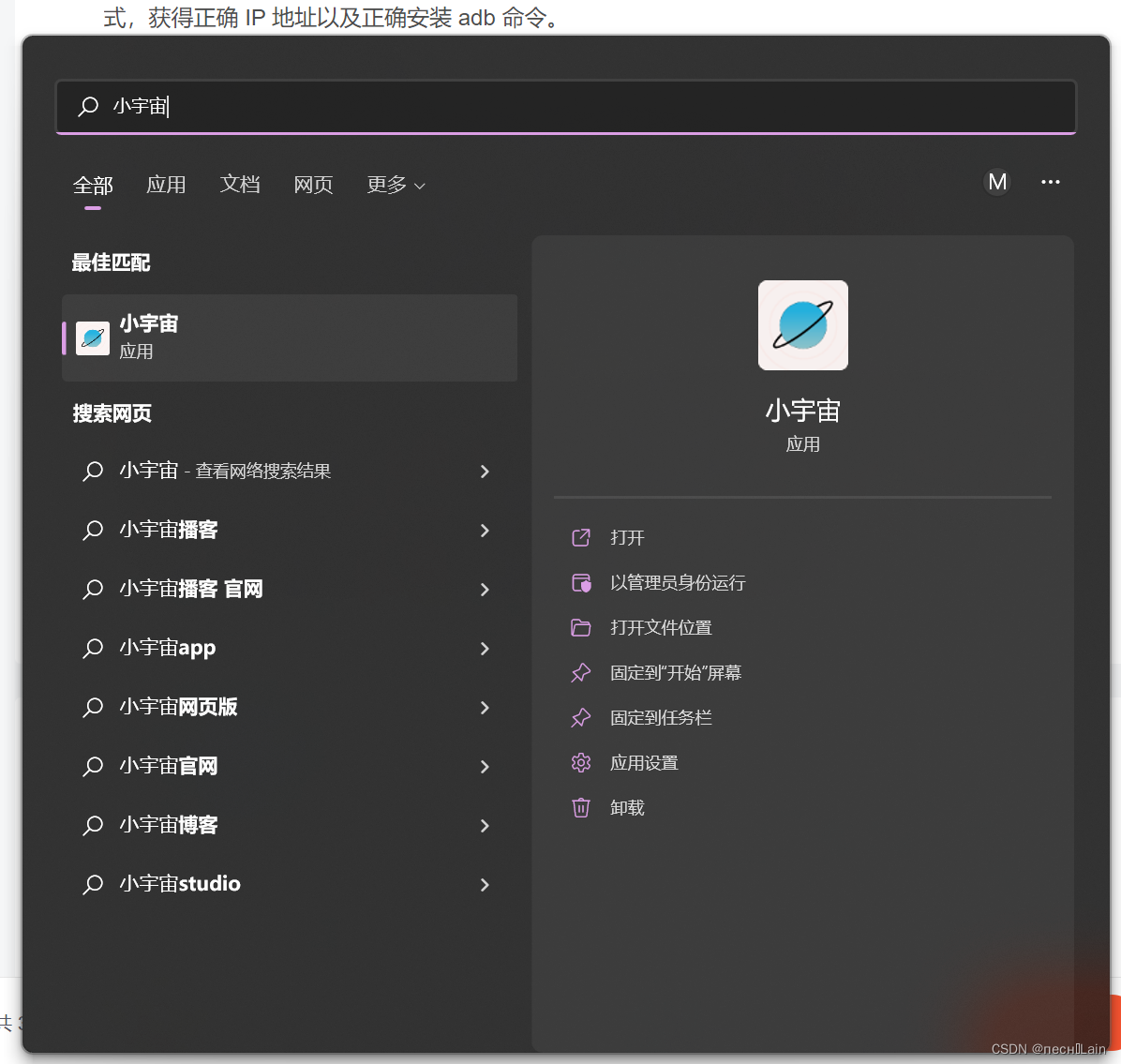
Task: Switch to the 应用 filter tab
Action: [x=166, y=185]
